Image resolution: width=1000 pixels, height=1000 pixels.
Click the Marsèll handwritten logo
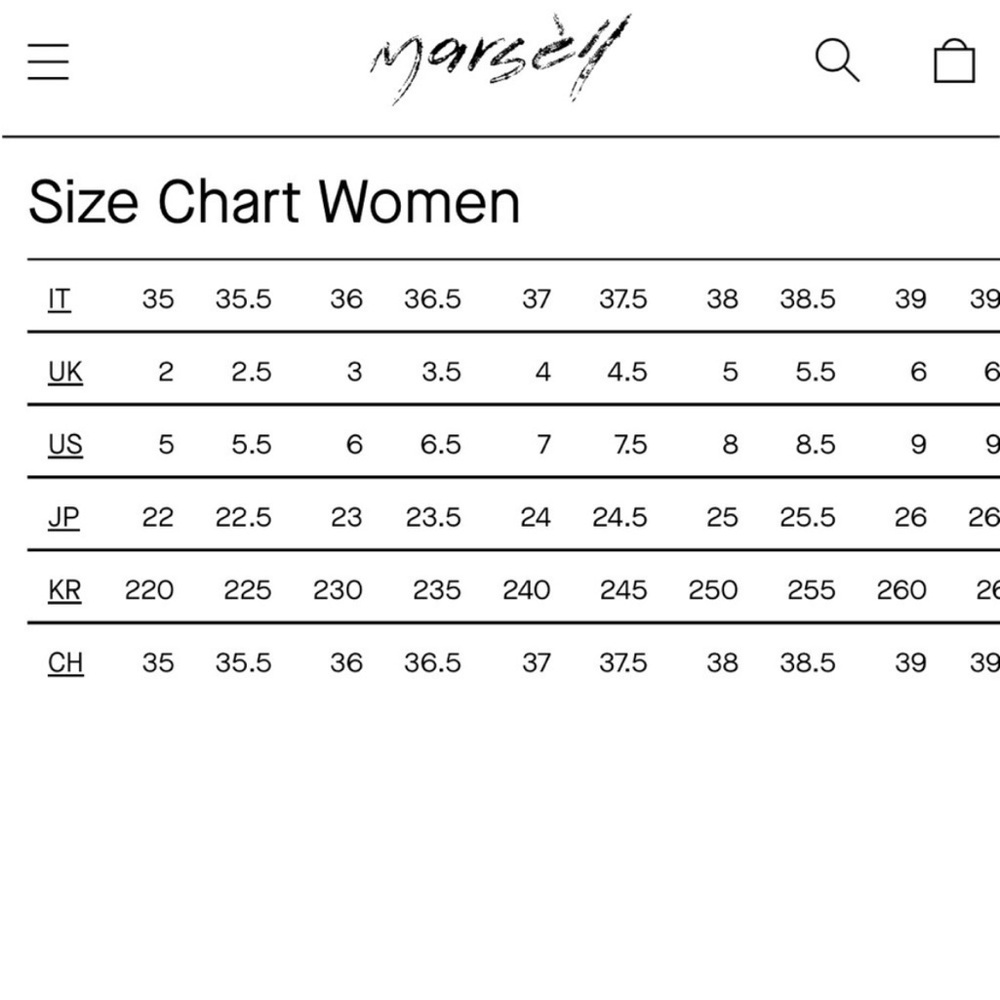click(500, 59)
